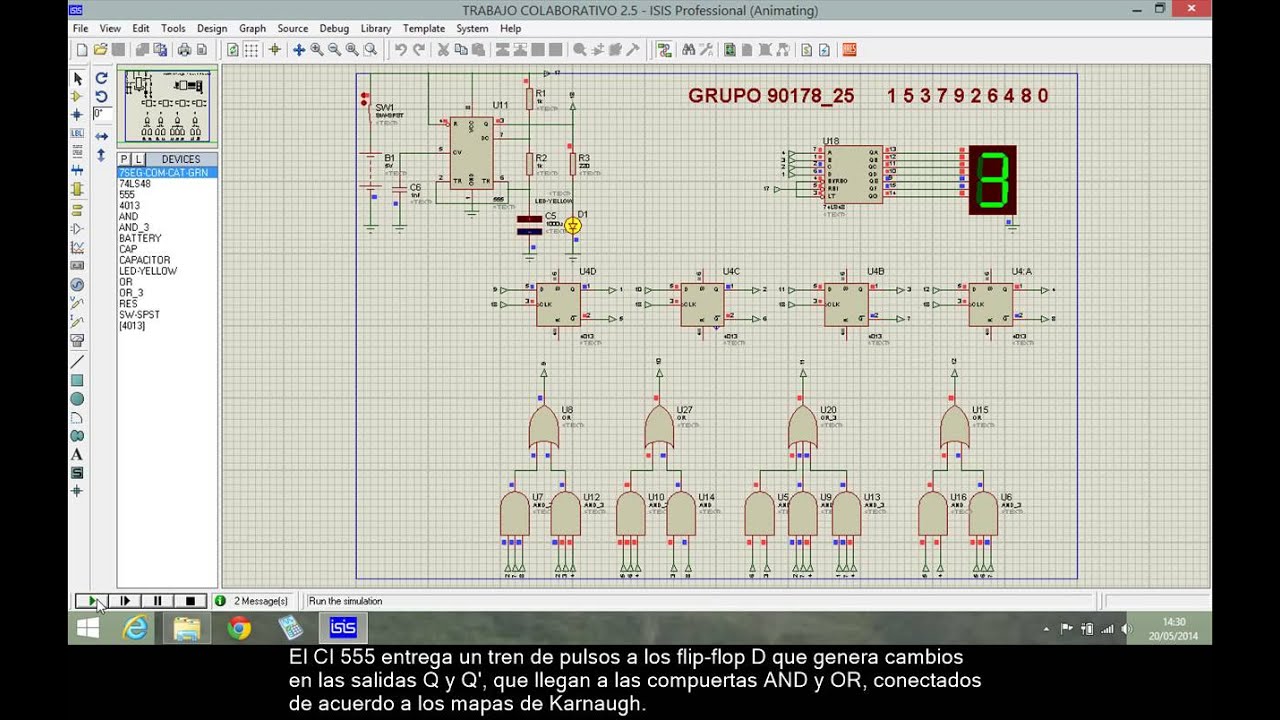Select the 2D box drawing tool
Viewport: 1280px width, 720px height.
click(x=77, y=380)
